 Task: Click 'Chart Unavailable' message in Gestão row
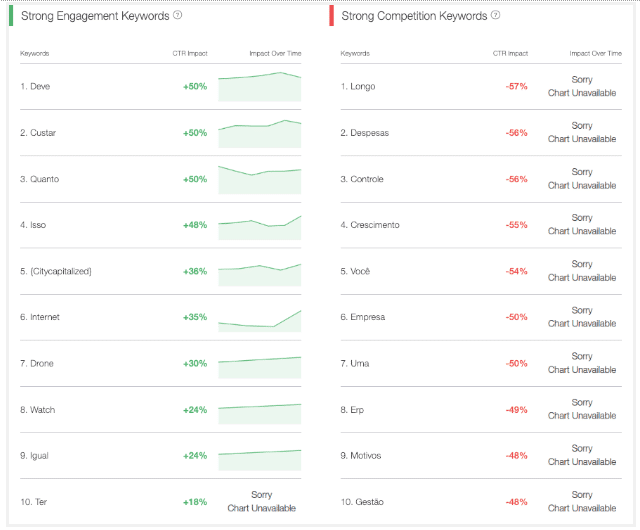[582, 508]
